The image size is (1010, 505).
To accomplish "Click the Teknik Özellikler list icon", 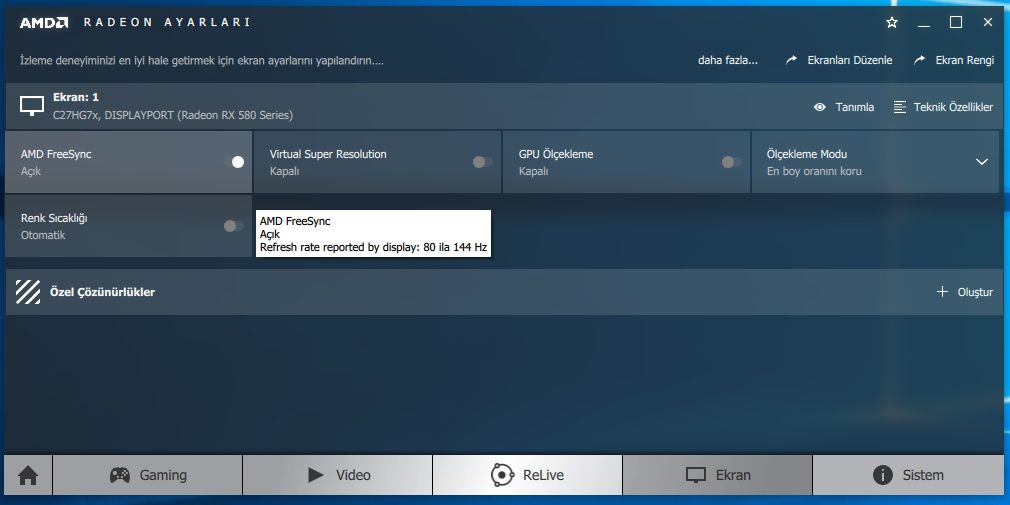I will [900, 107].
